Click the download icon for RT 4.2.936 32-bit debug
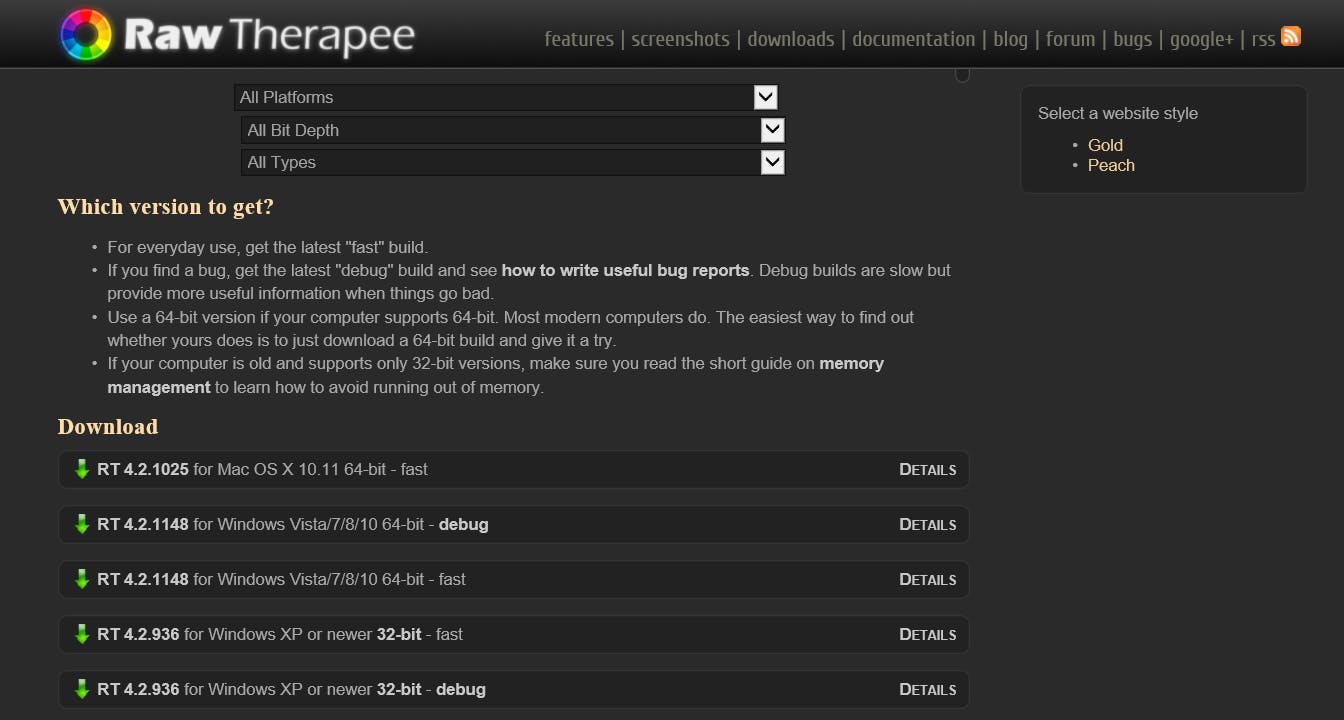The width and height of the screenshot is (1344, 720). [82, 689]
